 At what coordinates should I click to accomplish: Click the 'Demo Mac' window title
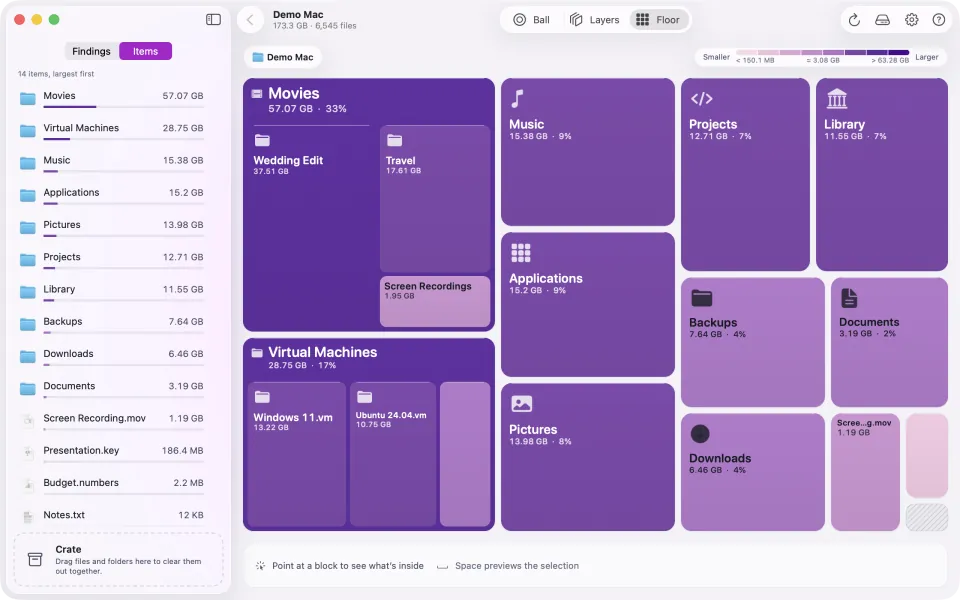pyautogui.click(x=298, y=14)
